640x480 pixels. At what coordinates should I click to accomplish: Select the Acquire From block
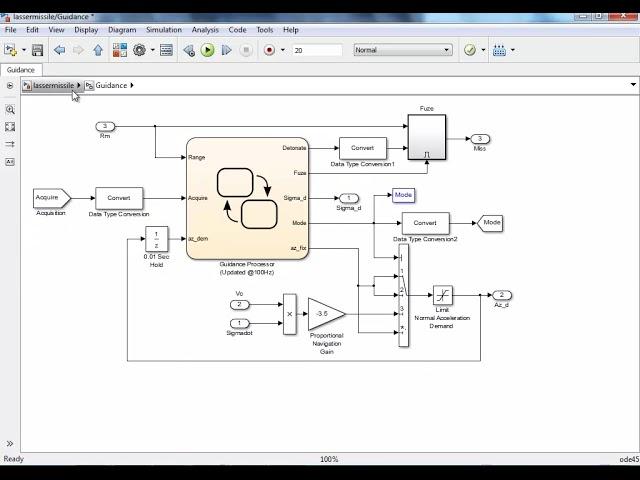[52, 198]
